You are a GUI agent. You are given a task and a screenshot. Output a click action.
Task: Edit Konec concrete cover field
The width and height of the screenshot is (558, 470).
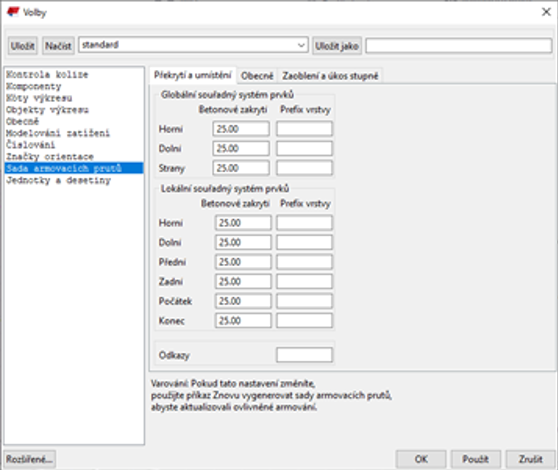point(243,321)
